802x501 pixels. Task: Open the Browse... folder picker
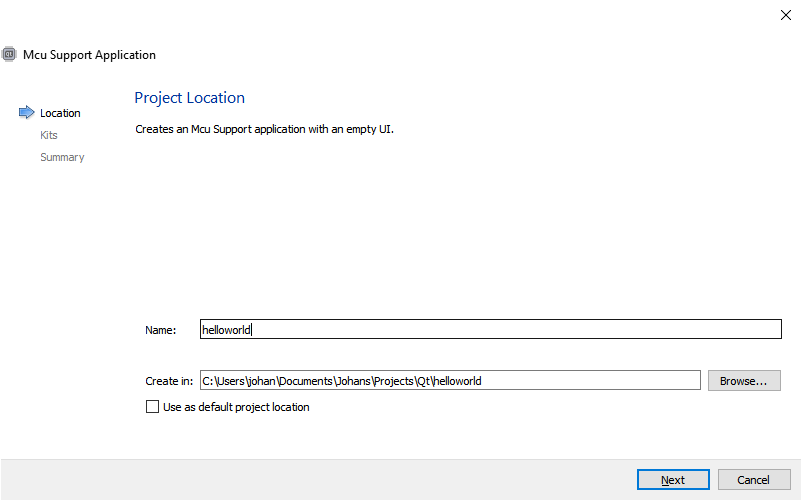(x=743, y=380)
